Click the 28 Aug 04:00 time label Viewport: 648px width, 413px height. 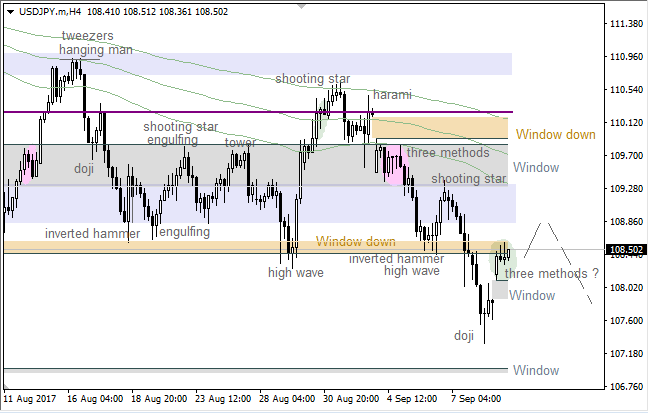pyautogui.click(x=290, y=398)
